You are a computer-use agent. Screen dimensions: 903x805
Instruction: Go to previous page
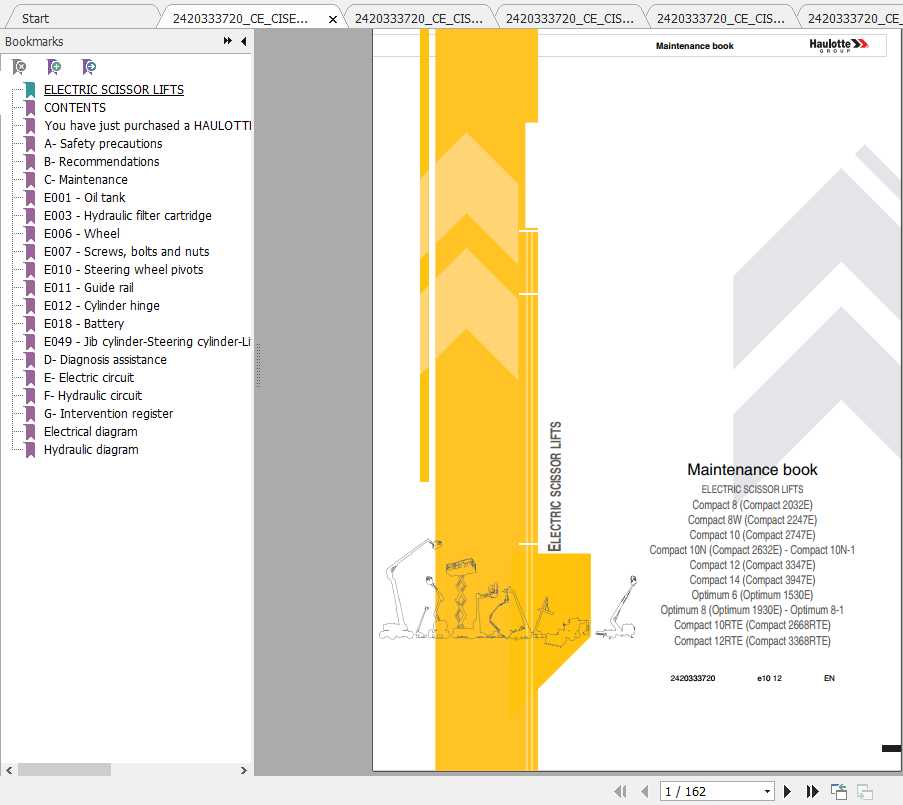point(645,791)
